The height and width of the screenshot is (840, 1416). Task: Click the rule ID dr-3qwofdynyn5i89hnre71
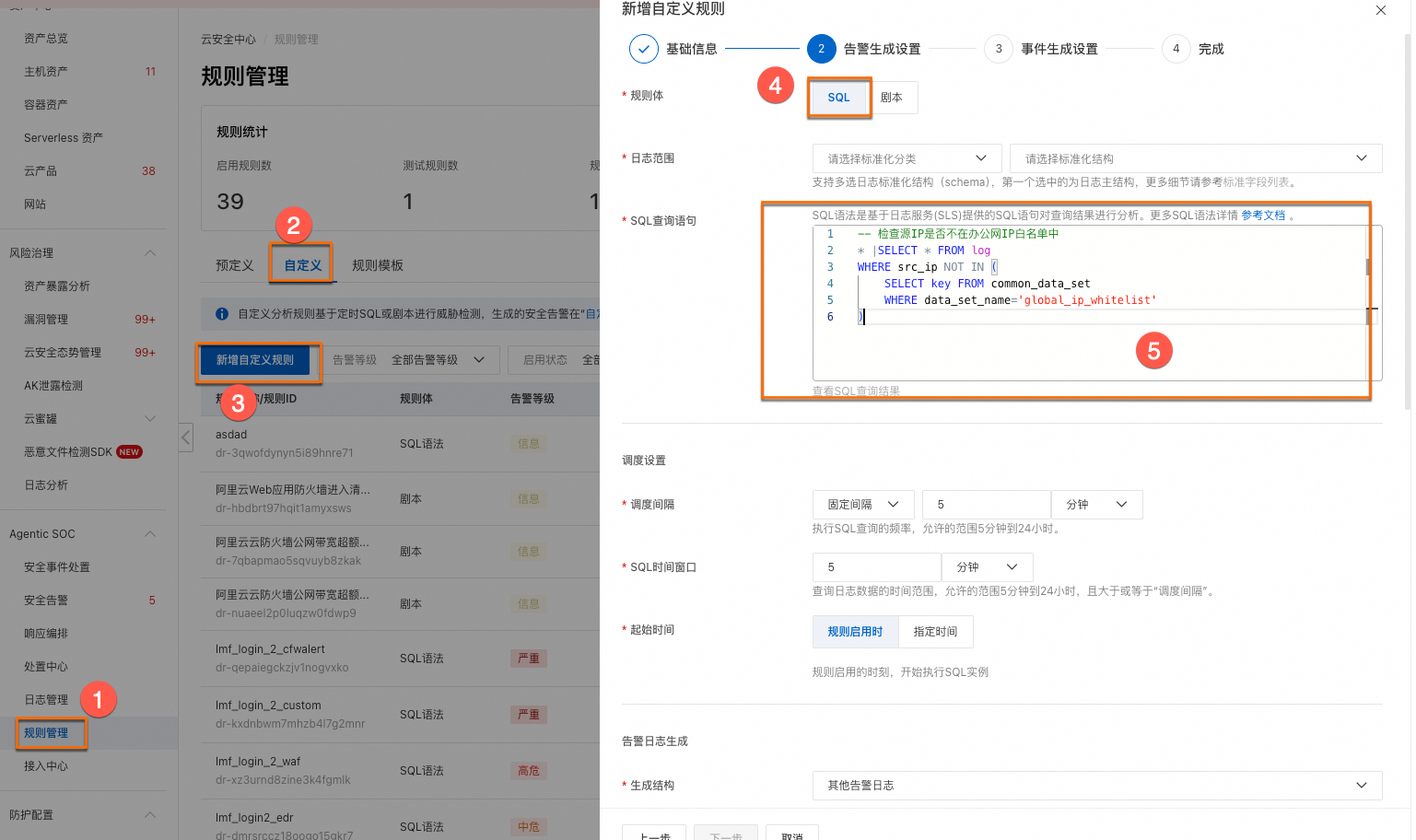coord(285,453)
